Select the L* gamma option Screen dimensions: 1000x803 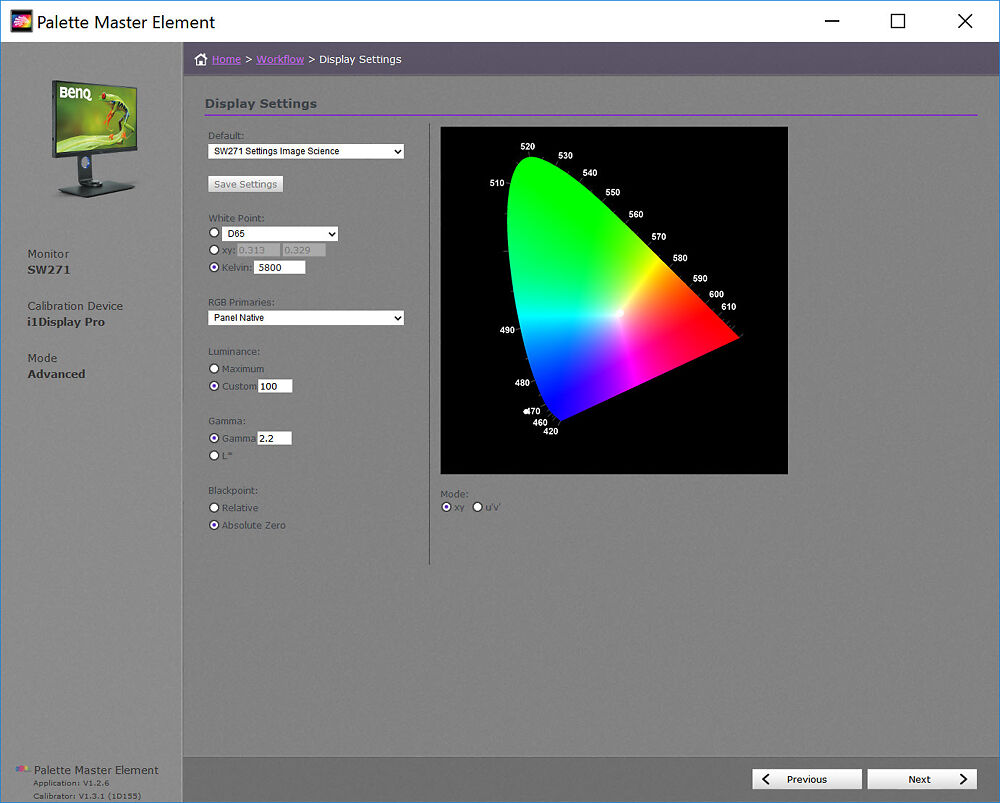pos(214,455)
